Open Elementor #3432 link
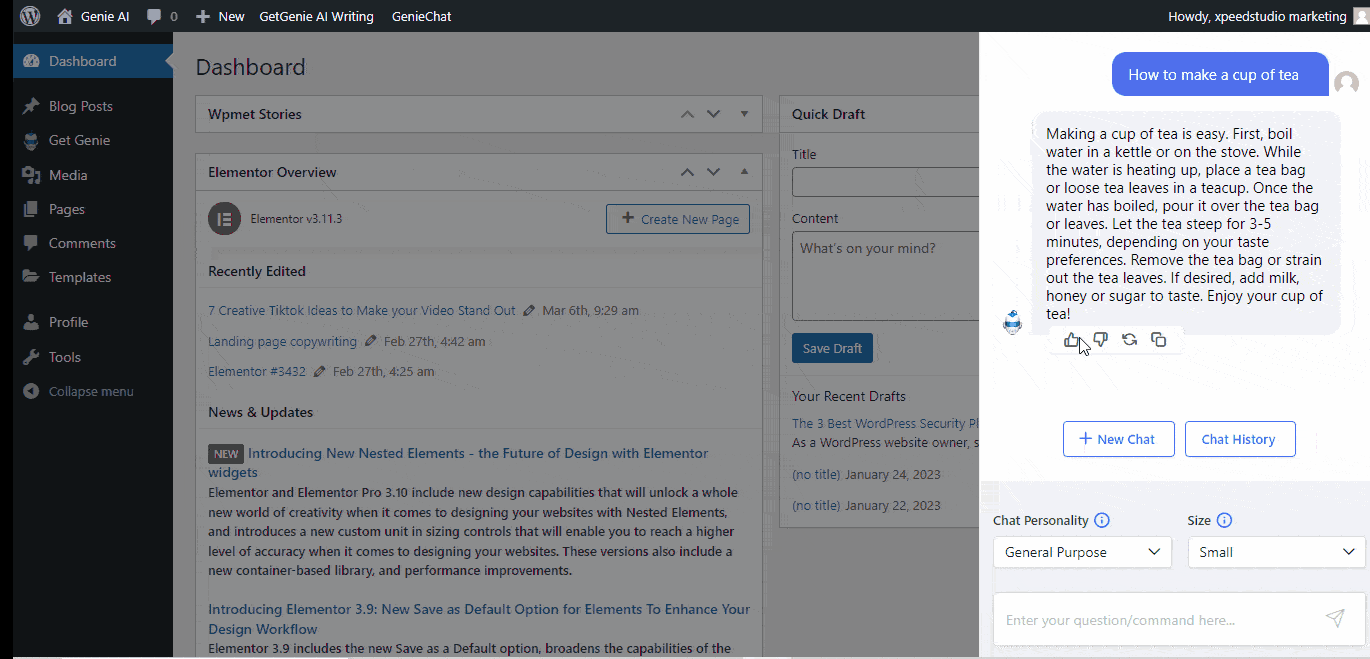Screen dimensions: 1370x659 tap(257, 371)
